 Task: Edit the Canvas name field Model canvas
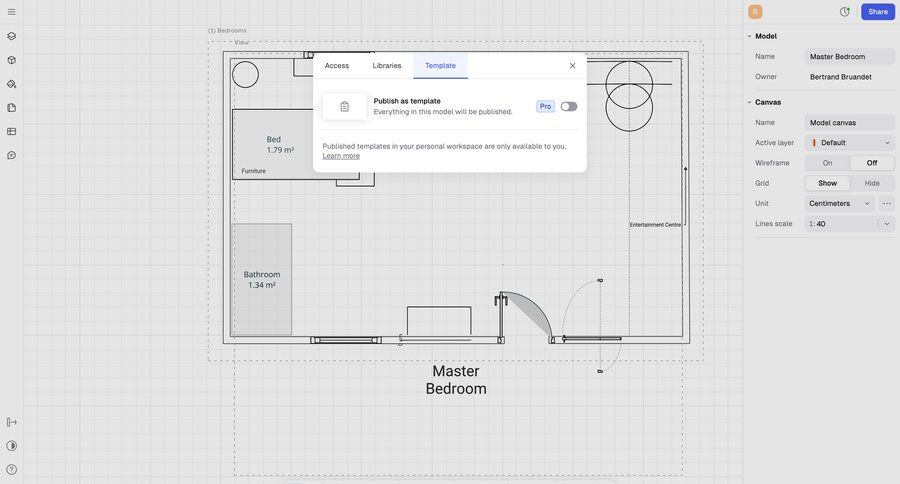(x=849, y=122)
